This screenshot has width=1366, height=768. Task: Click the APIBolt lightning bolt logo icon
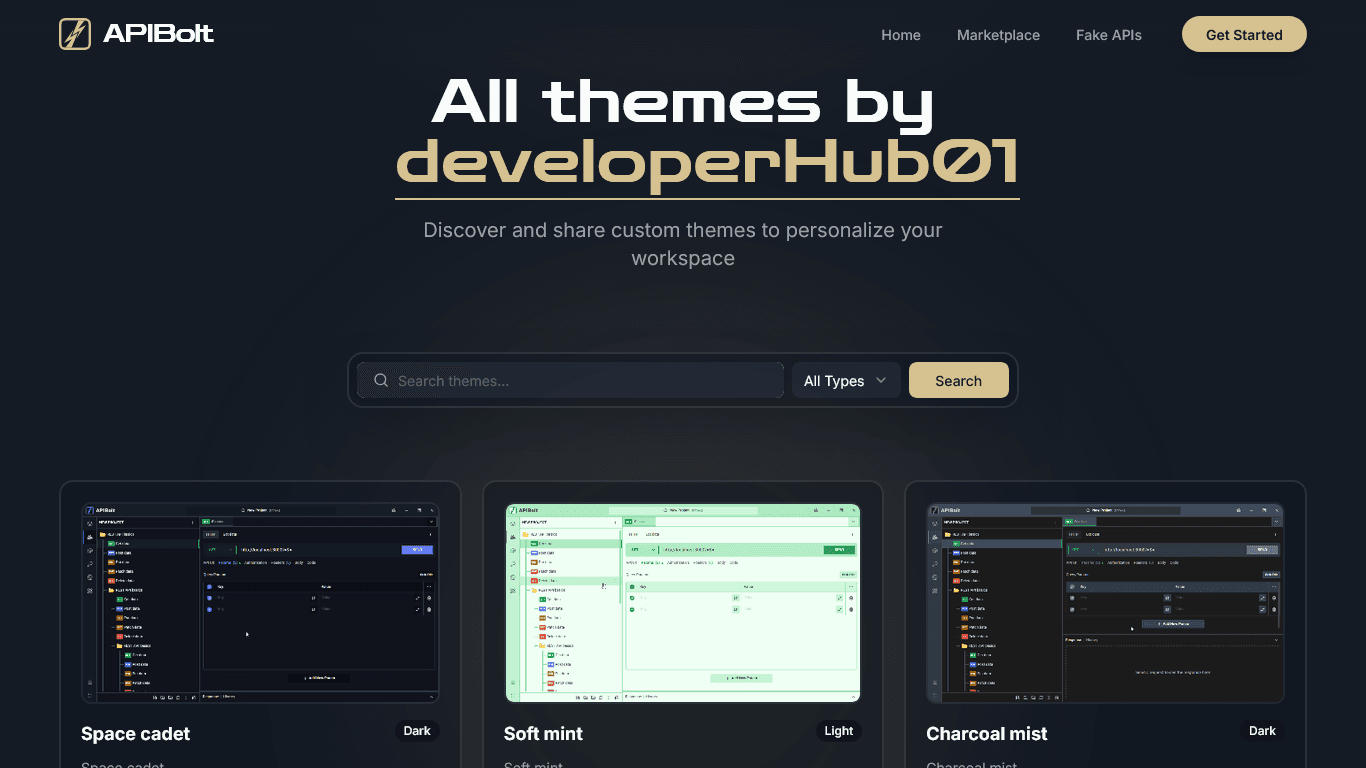click(x=75, y=34)
